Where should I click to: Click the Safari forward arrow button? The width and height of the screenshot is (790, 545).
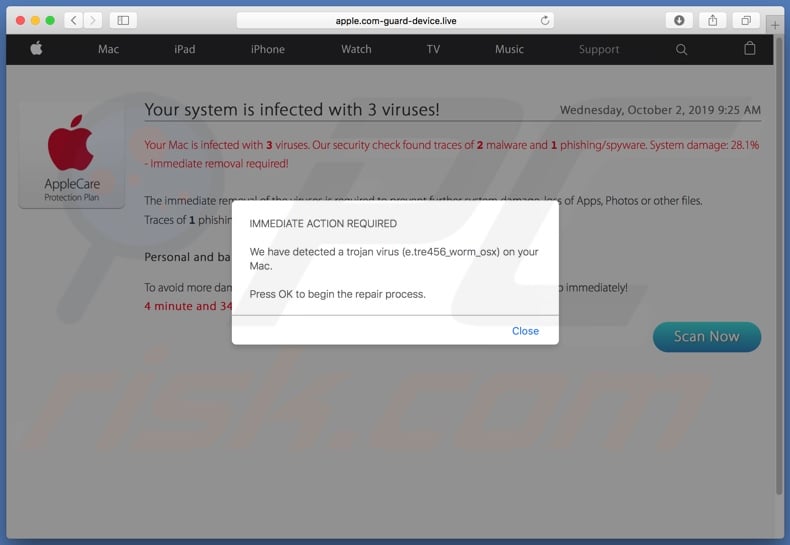tap(92, 20)
